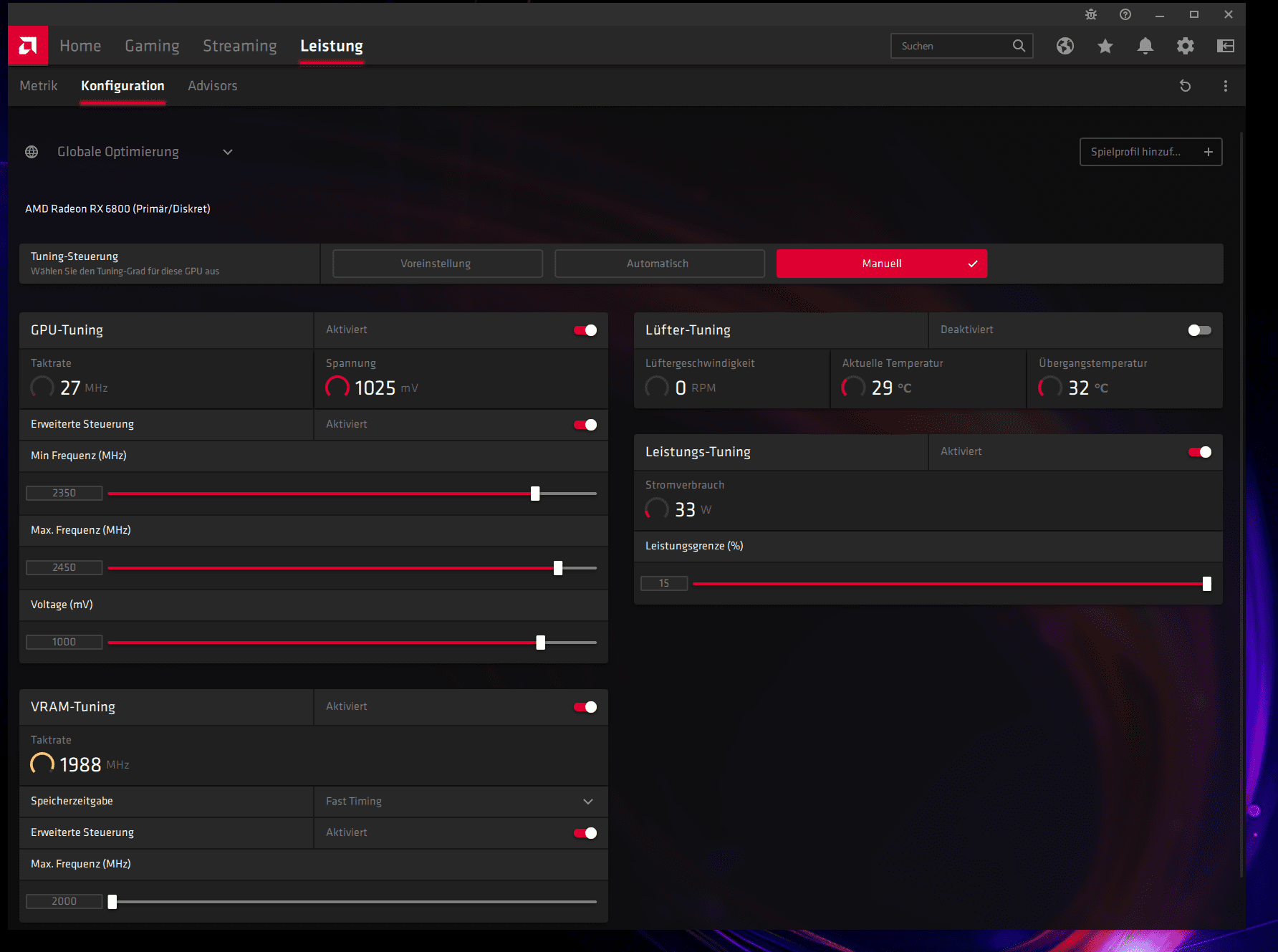Click AMD Radeon RX 6800 device label
This screenshot has height=952, width=1278.
[117, 209]
